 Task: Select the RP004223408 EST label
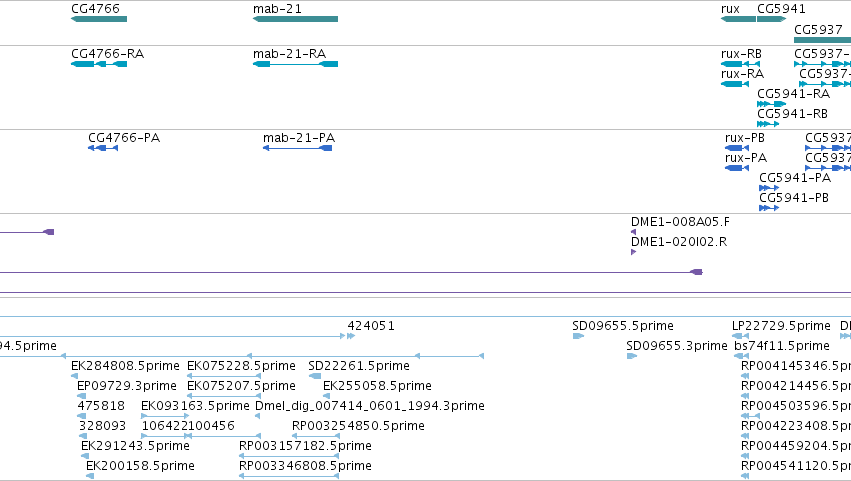pyautogui.click(x=796, y=426)
